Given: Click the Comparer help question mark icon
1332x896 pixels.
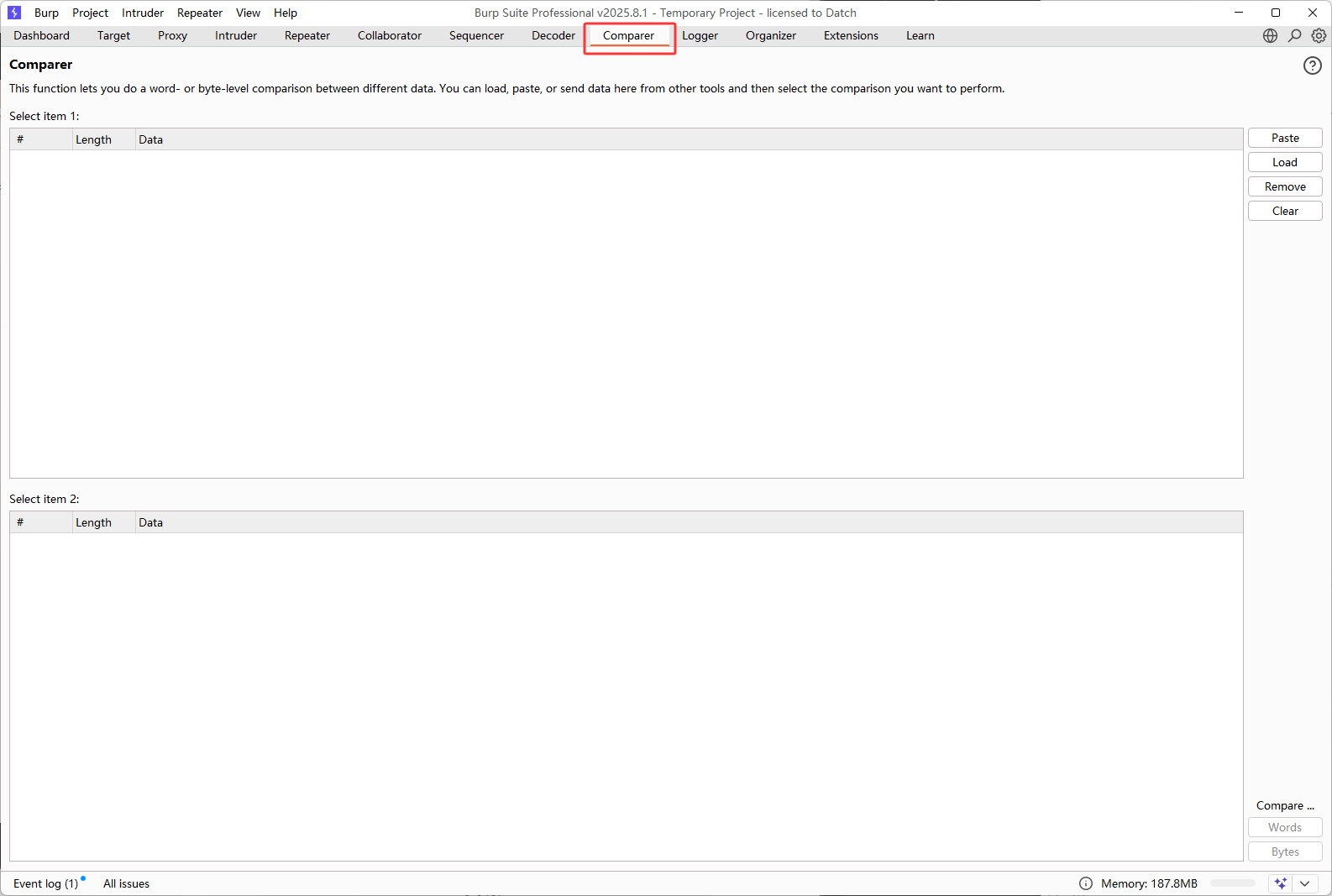Looking at the screenshot, I should click(x=1312, y=65).
